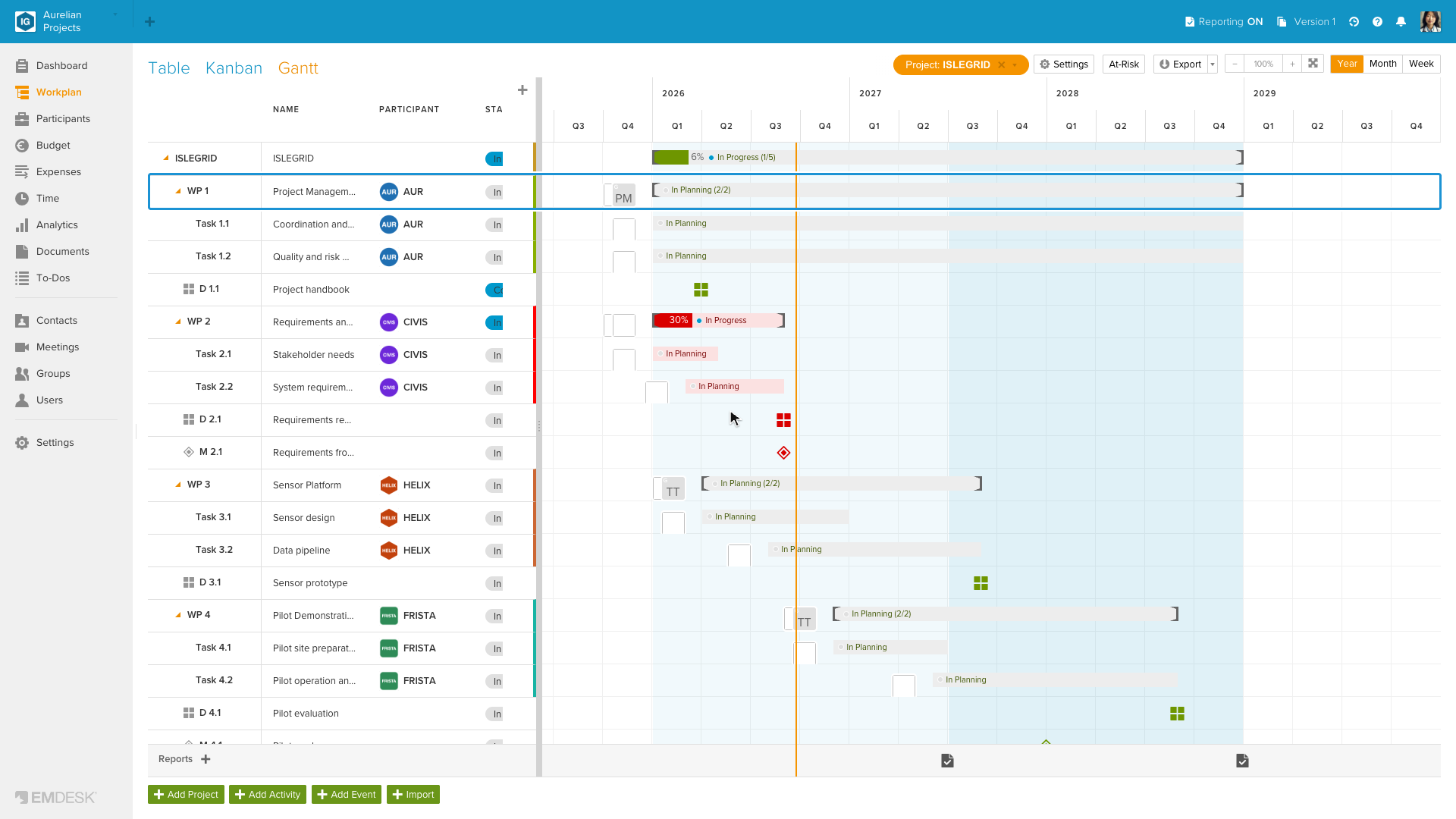Open the notifications bell icon
This screenshot has height=819, width=1456.
1401,22
